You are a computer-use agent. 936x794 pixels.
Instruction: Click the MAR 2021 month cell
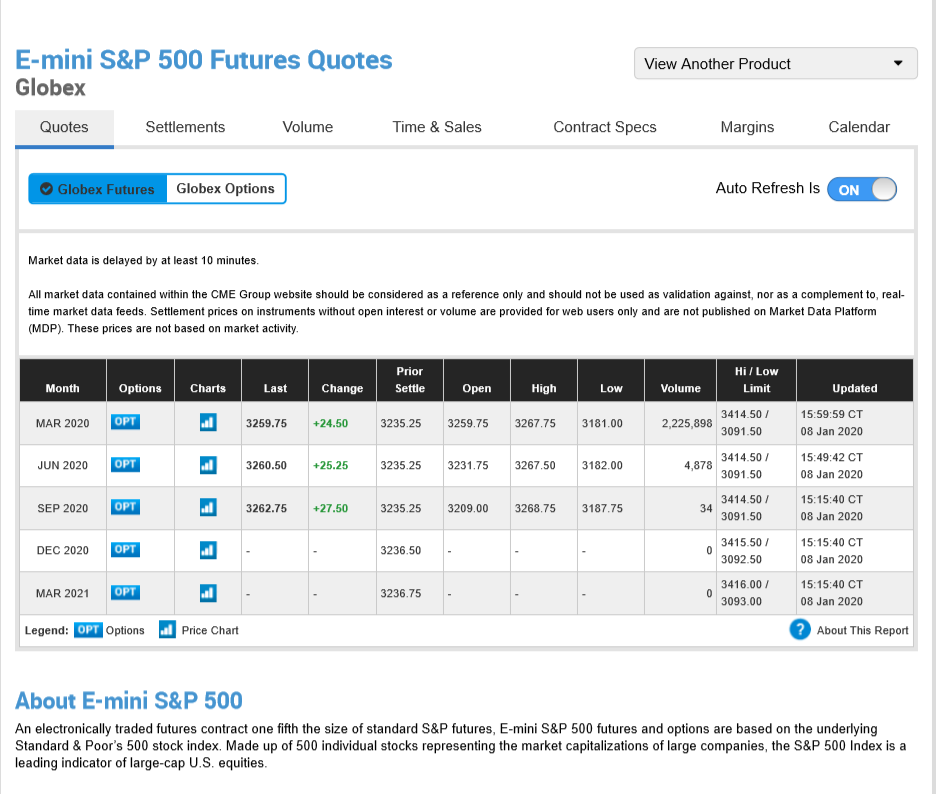click(x=63, y=593)
